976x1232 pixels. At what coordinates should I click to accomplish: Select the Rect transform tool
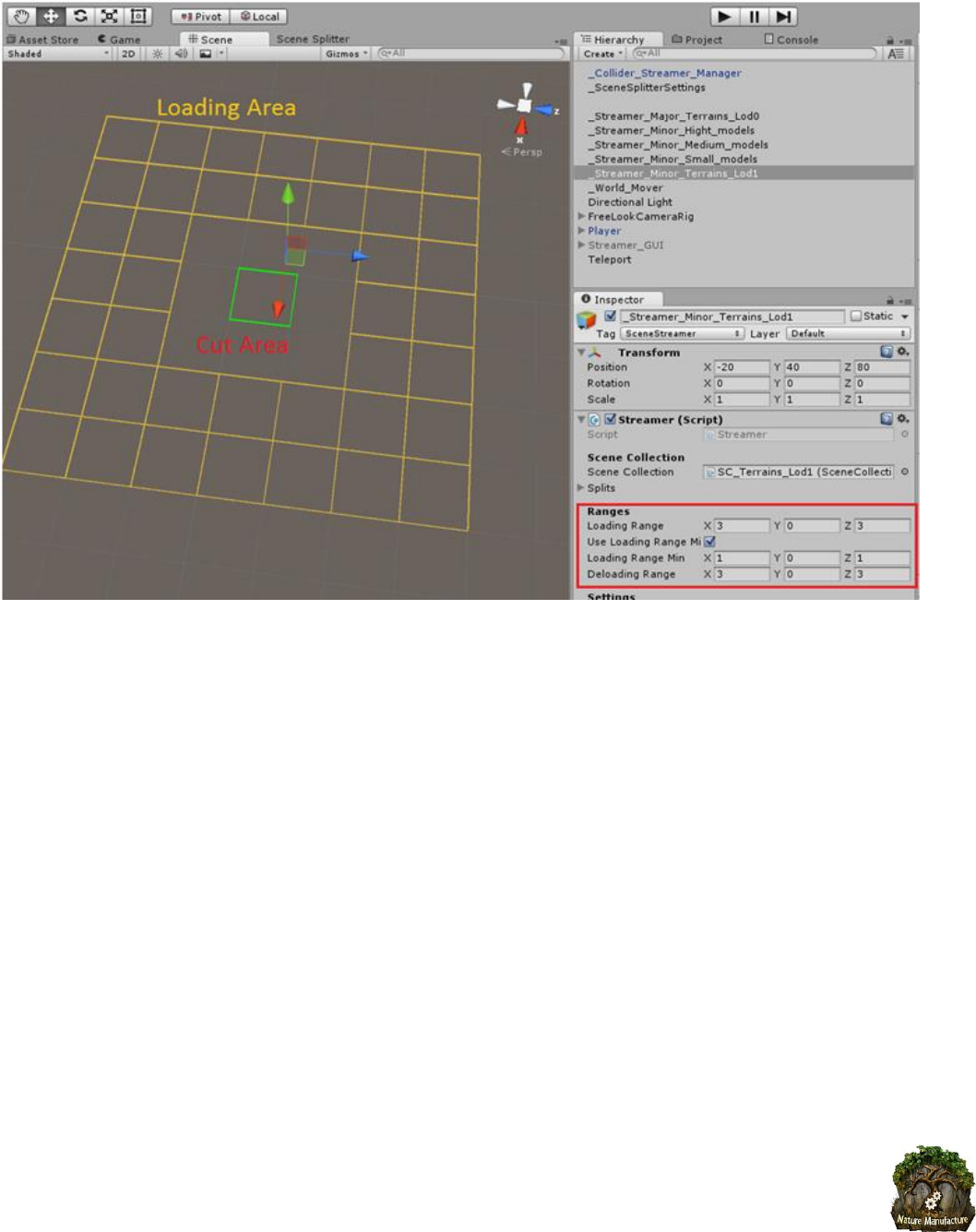click(x=138, y=17)
